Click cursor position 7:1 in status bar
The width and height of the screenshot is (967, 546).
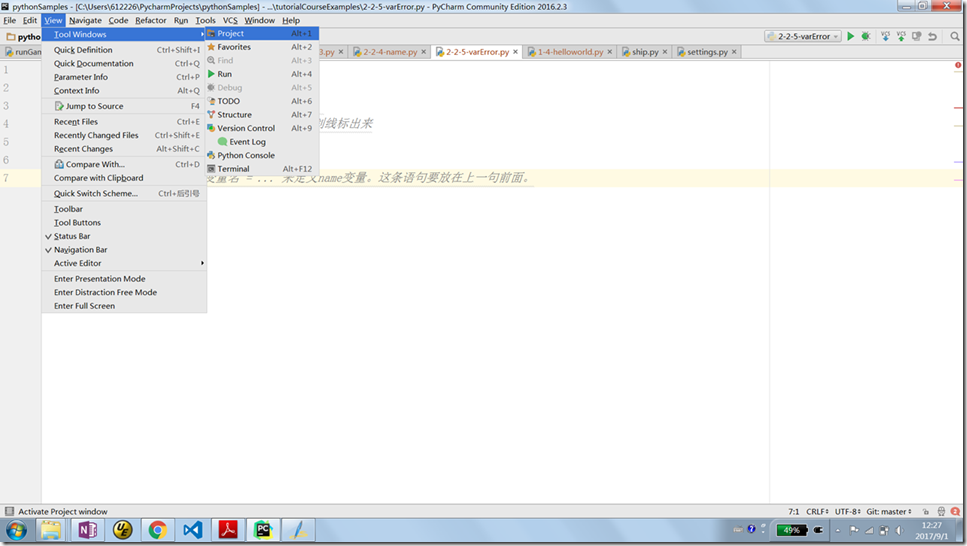pos(793,511)
